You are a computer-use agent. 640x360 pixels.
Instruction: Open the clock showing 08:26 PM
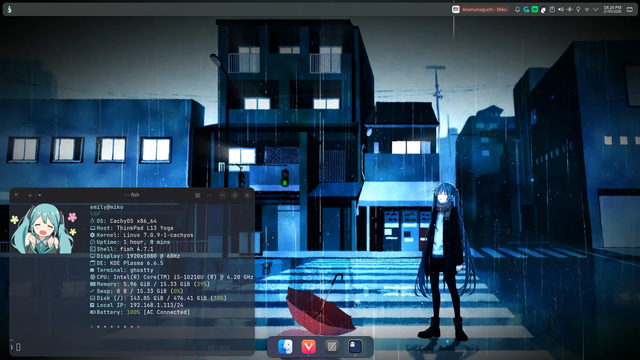pos(612,9)
